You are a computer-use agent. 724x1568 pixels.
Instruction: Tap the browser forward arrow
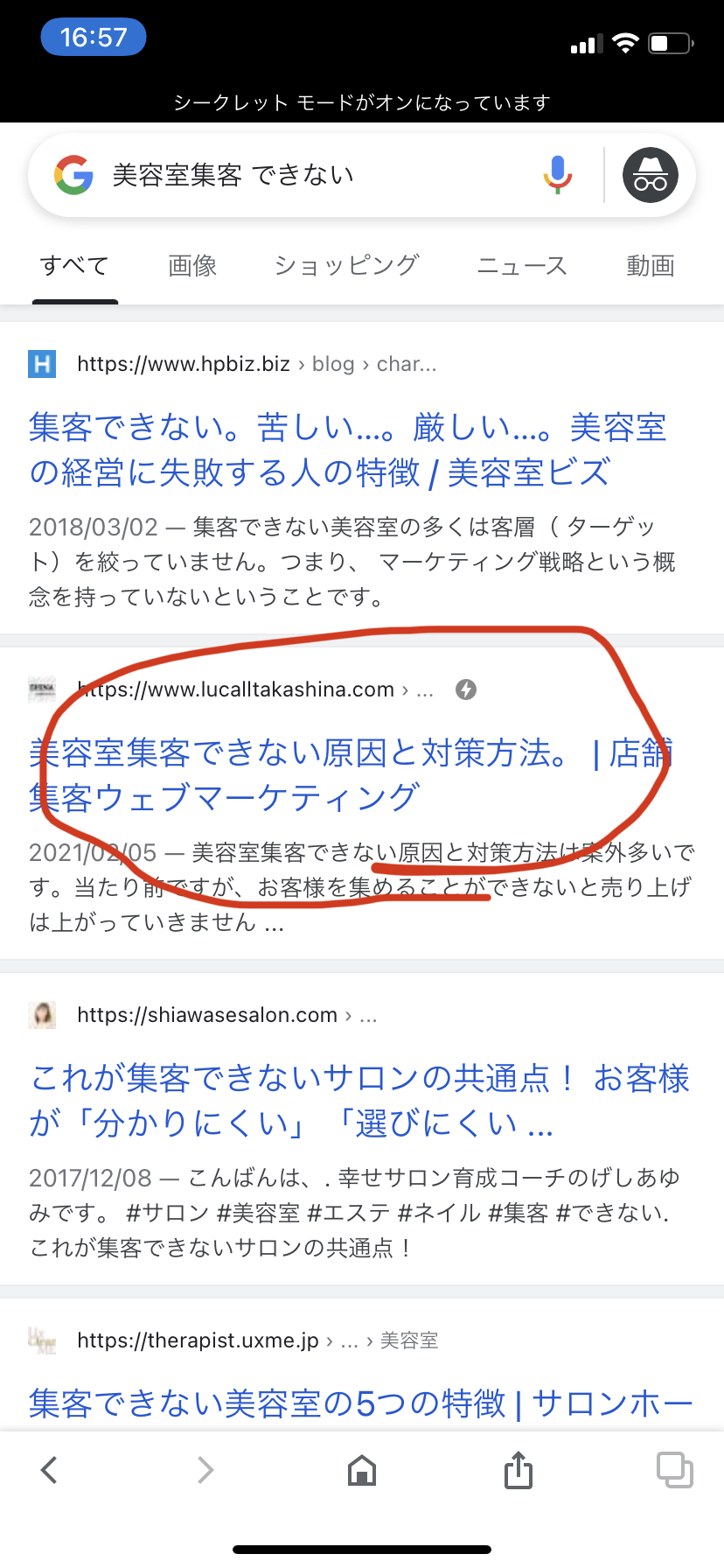(205, 1470)
